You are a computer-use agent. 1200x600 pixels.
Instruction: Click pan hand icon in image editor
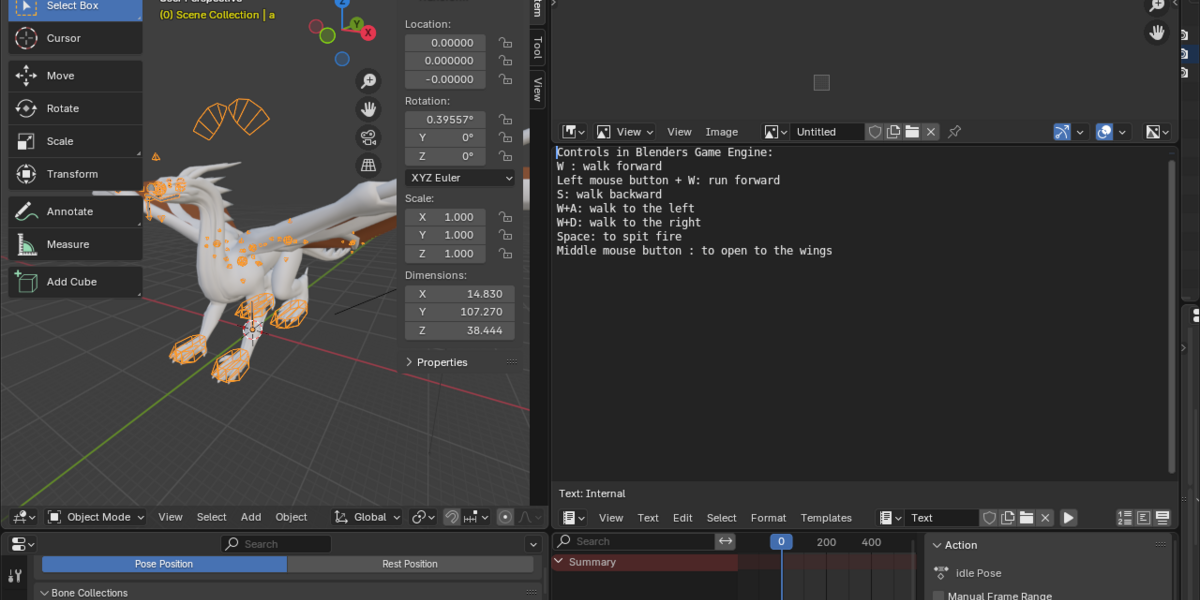1157,33
